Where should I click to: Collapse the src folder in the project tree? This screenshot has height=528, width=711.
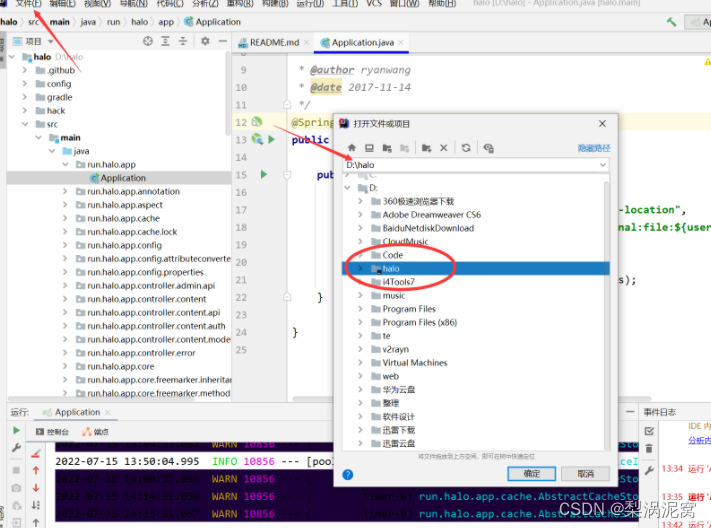coord(25,124)
